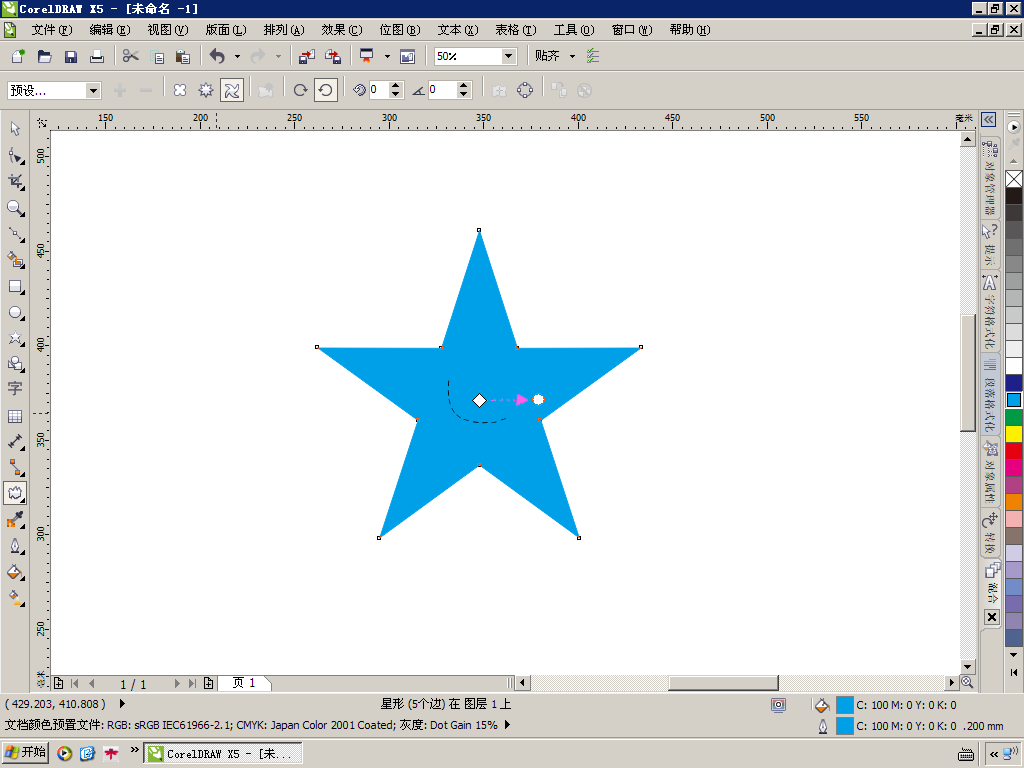Screen dimensions: 1024x768
Task: Select the Crop tool
Action: [x=15, y=182]
